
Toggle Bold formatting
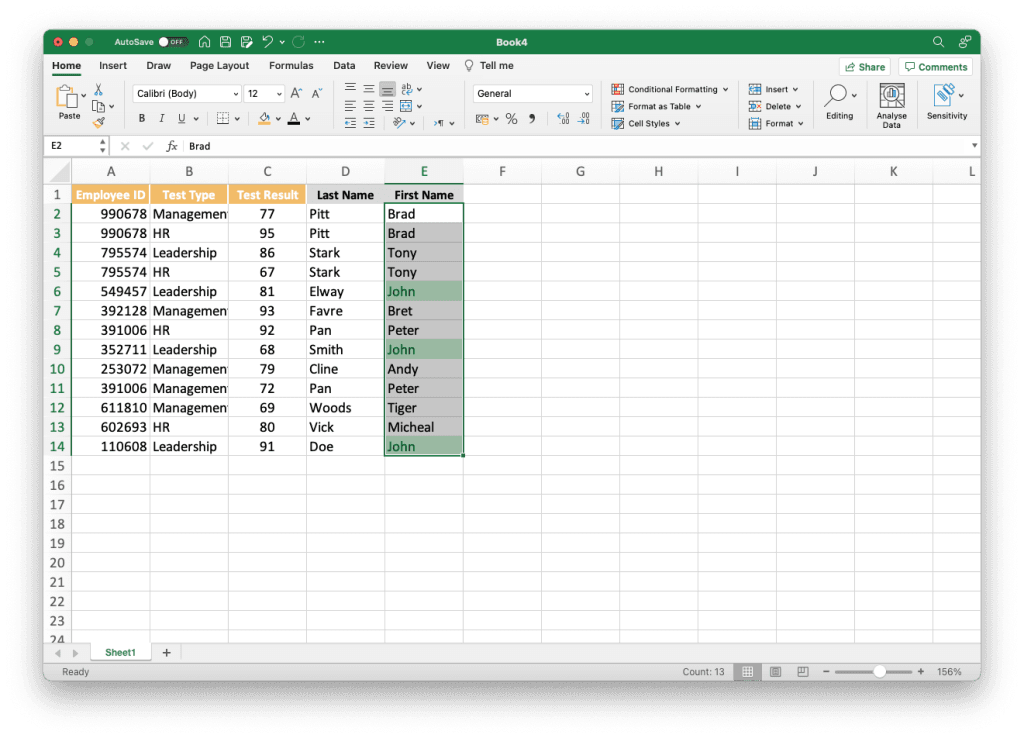[142, 118]
